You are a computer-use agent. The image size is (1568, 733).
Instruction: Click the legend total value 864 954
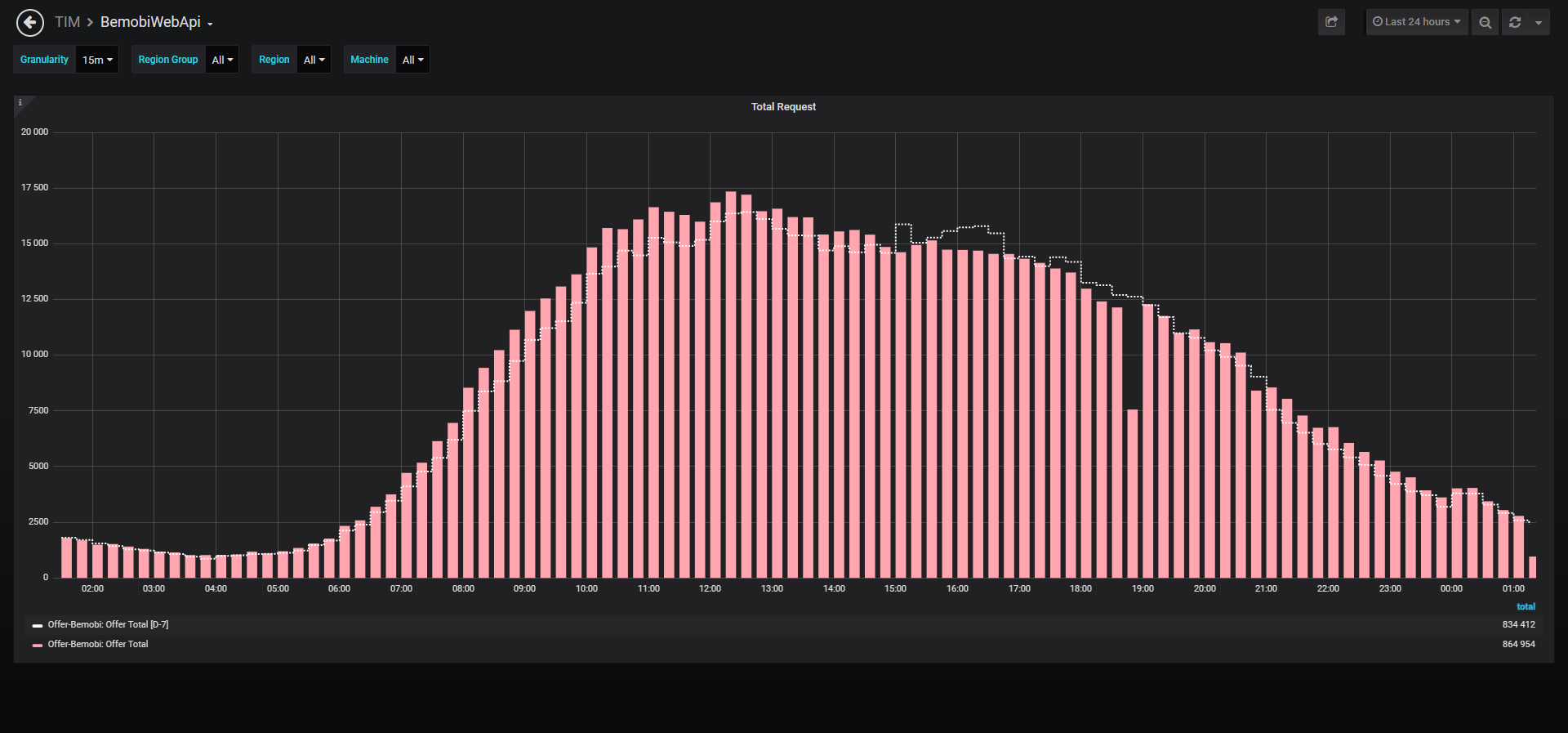[1518, 644]
